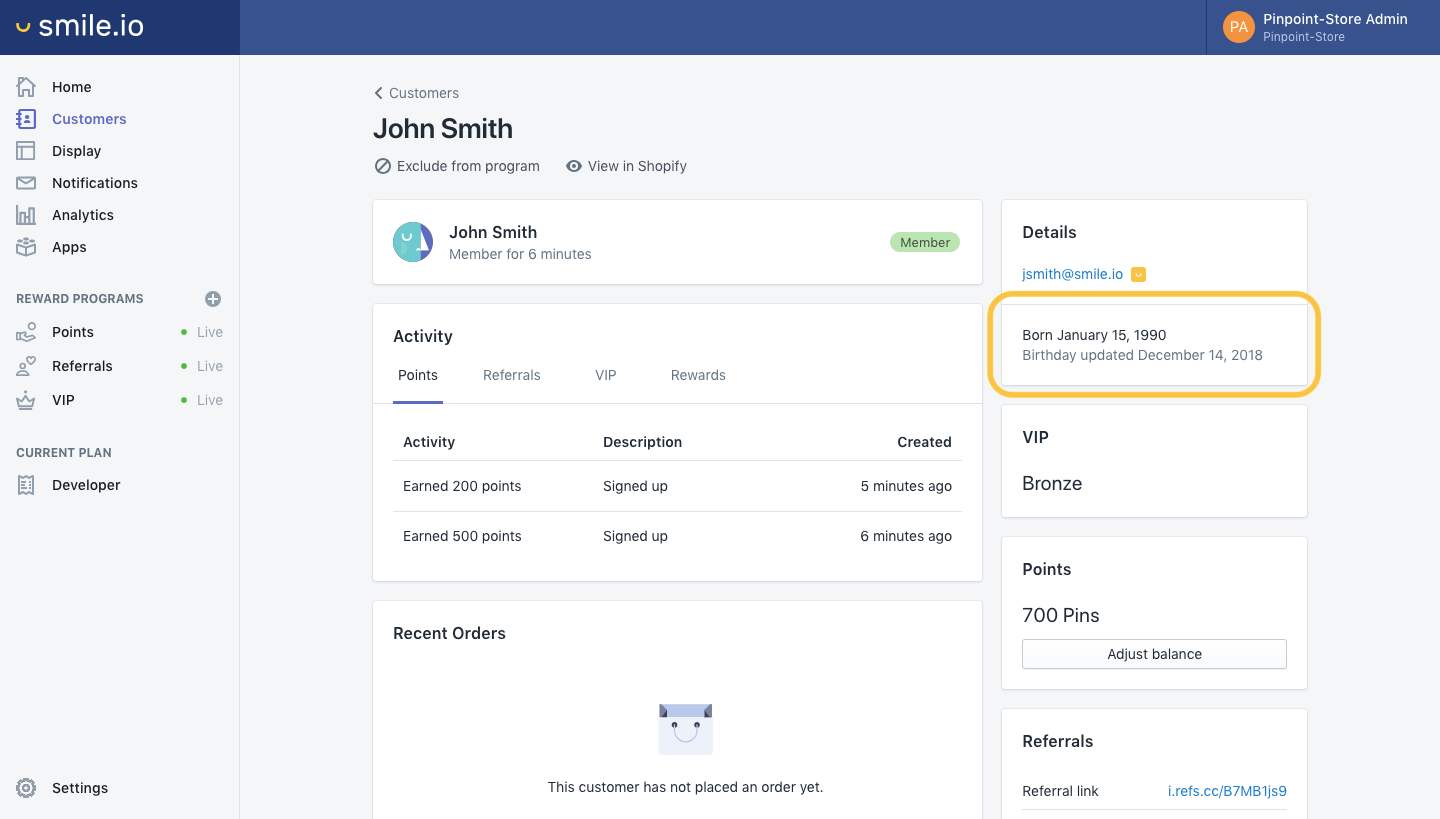Switch to the Rewards activity tab
The height and width of the screenshot is (819, 1440).
pyautogui.click(x=698, y=375)
